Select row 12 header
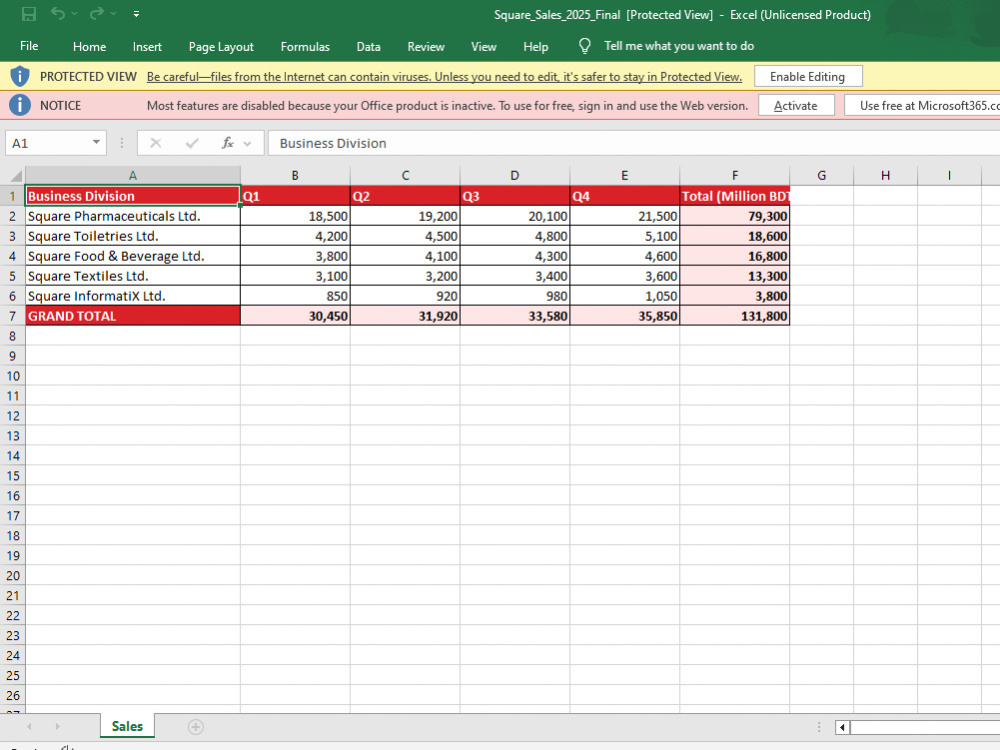This screenshot has width=1000, height=750. point(12,416)
